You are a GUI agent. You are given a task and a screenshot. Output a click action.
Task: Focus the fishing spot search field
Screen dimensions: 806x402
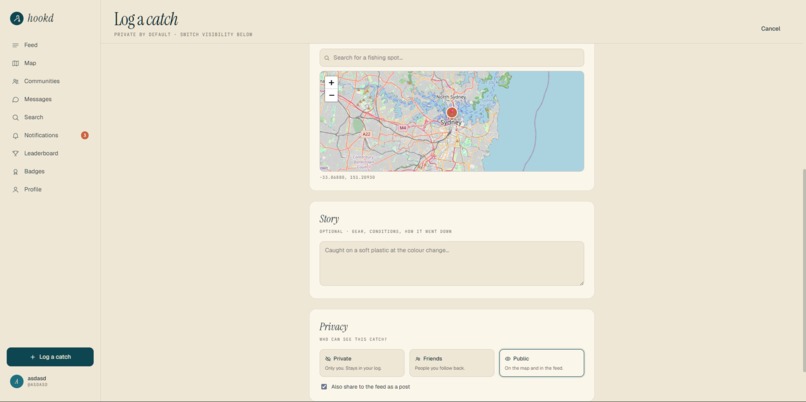[451, 58]
